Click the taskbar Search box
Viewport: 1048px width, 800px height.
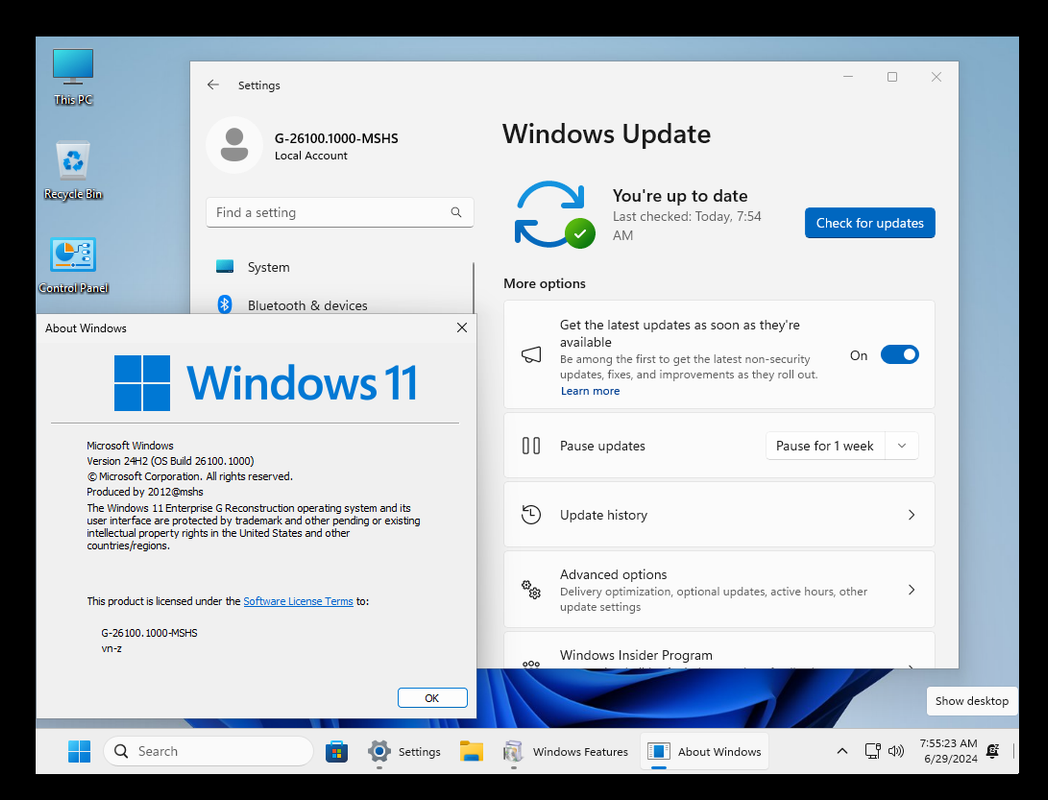point(209,751)
